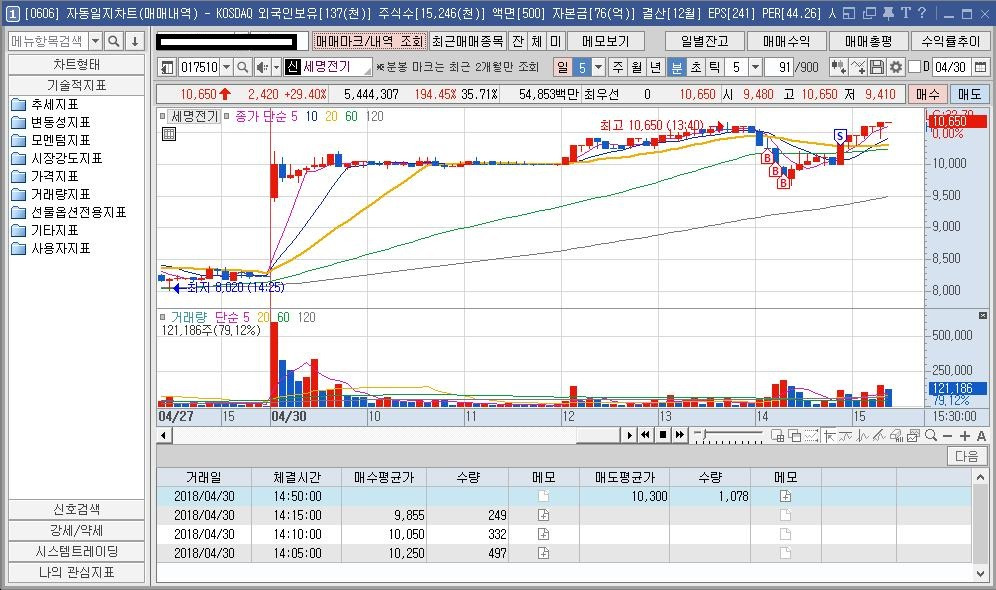The height and width of the screenshot is (590, 996).
Task: Open the 신호검색 sidebar section
Action: (76, 509)
